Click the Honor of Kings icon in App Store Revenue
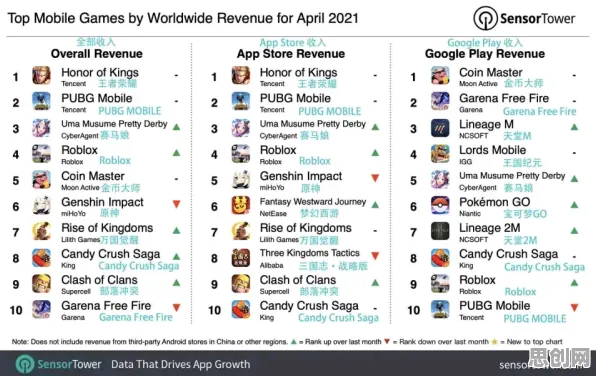Image resolution: width=596 pixels, height=376 pixels. click(241, 75)
